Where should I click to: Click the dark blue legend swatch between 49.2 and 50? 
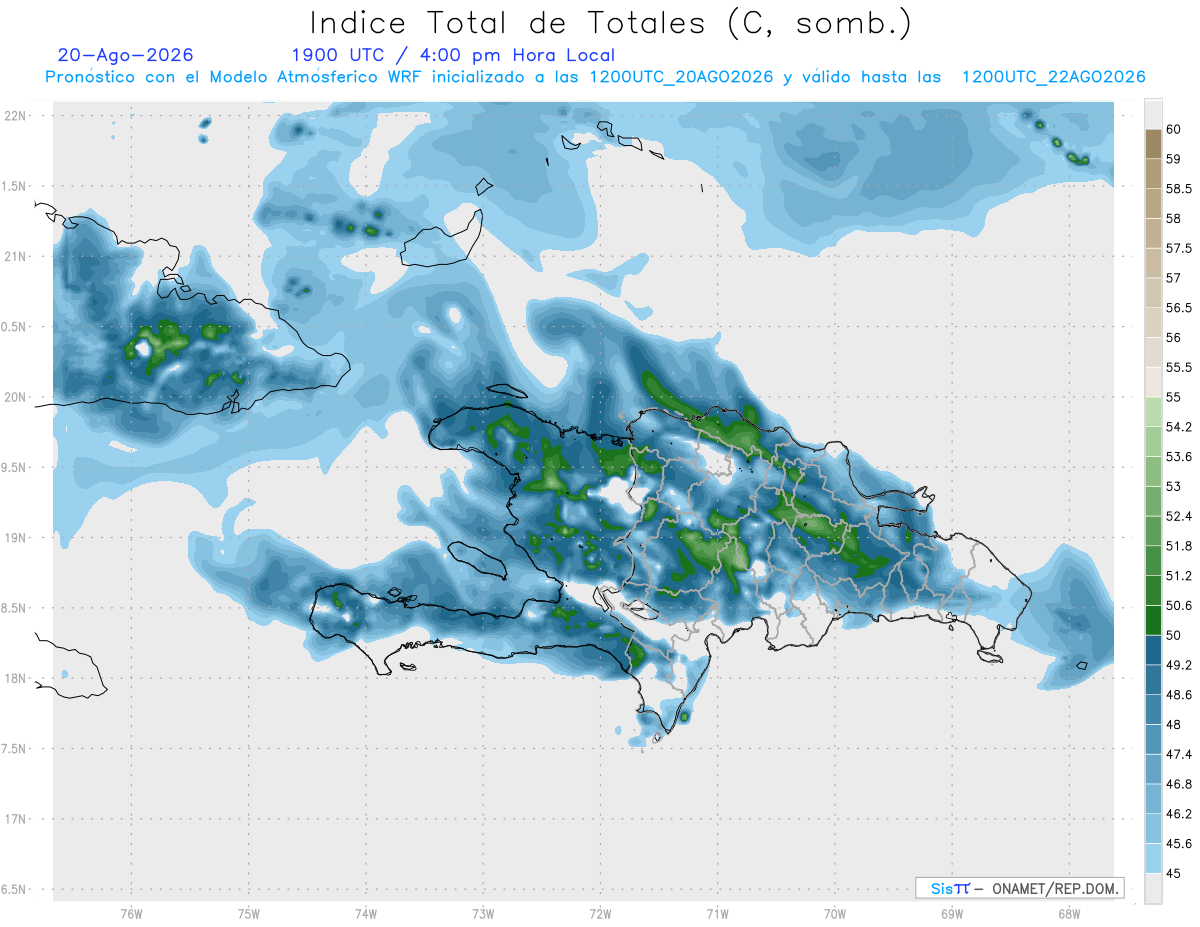(x=1153, y=650)
